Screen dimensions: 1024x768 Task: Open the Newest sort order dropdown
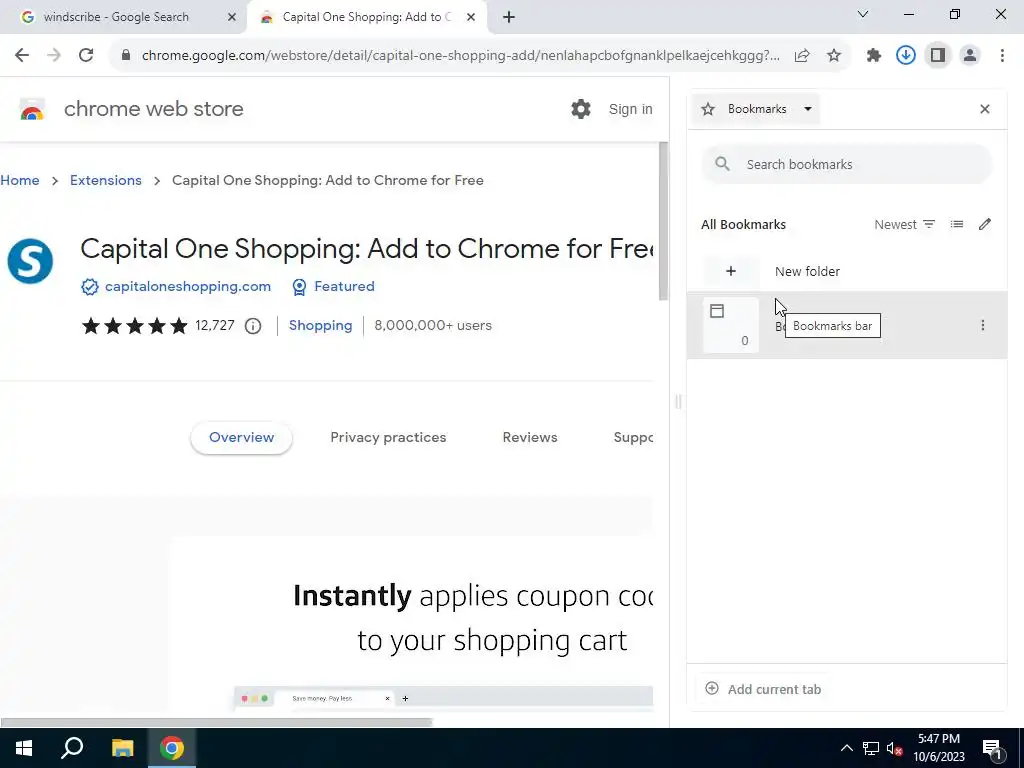(904, 225)
